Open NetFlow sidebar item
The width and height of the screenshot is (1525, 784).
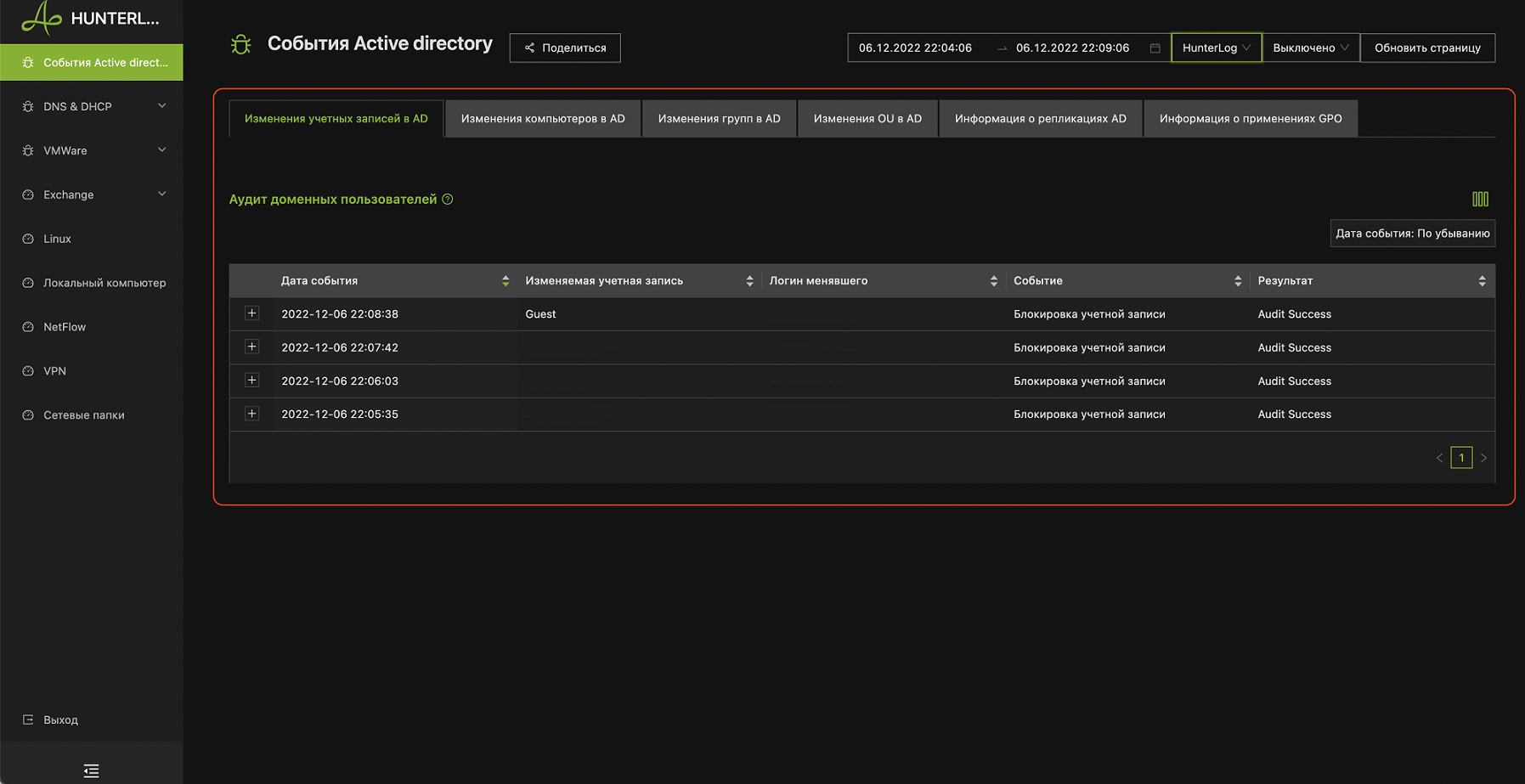click(x=92, y=327)
